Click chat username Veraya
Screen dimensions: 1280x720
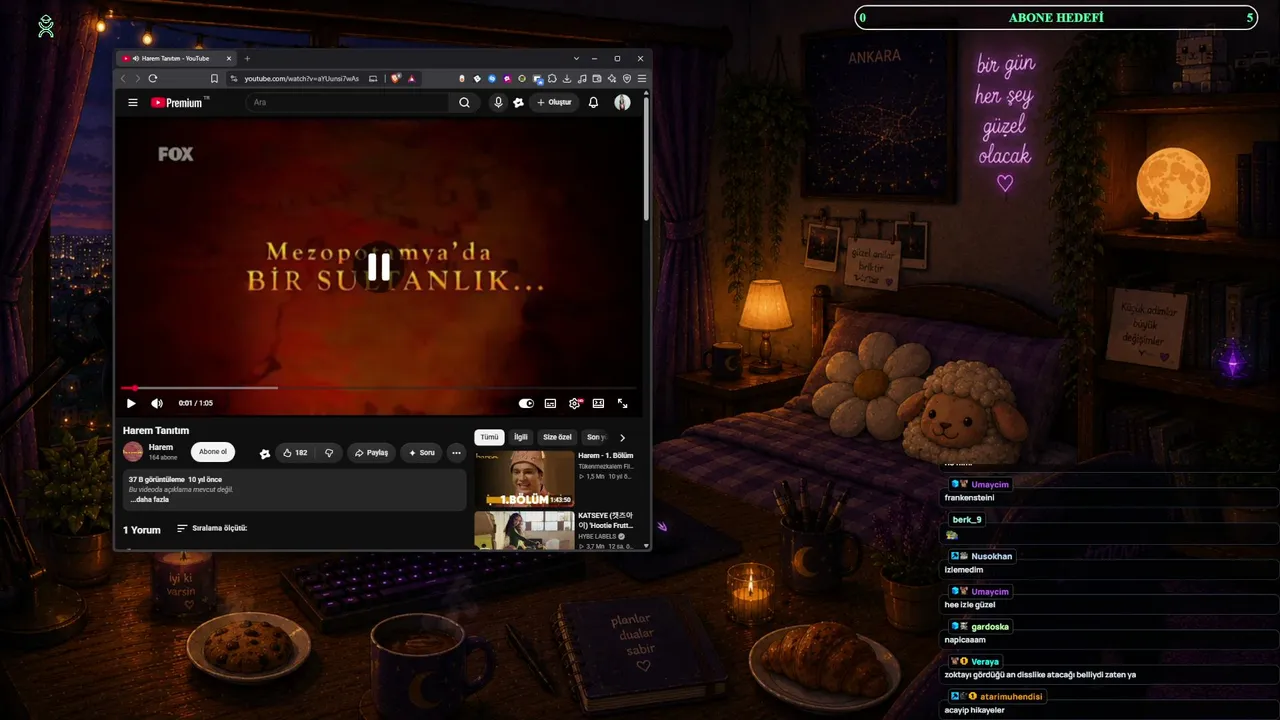(985, 662)
